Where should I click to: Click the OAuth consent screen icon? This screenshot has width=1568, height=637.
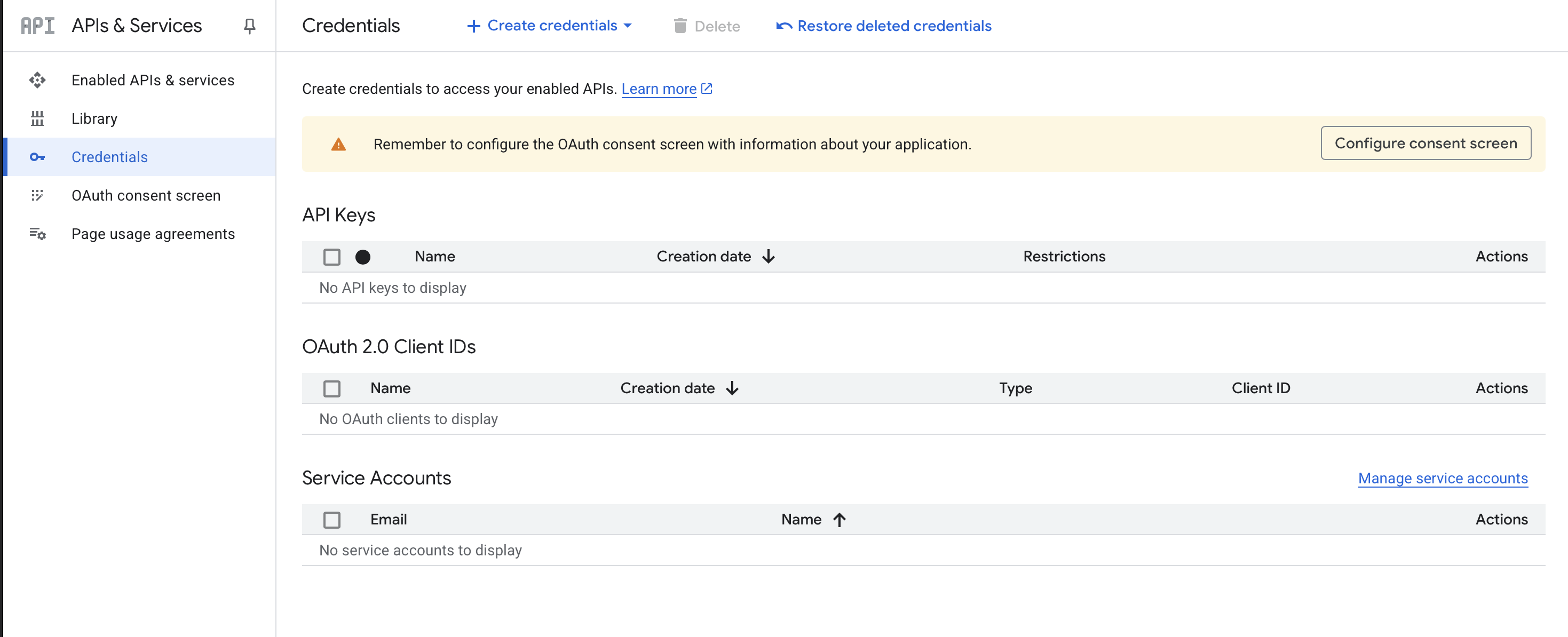pyautogui.click(x=38, y=195)
